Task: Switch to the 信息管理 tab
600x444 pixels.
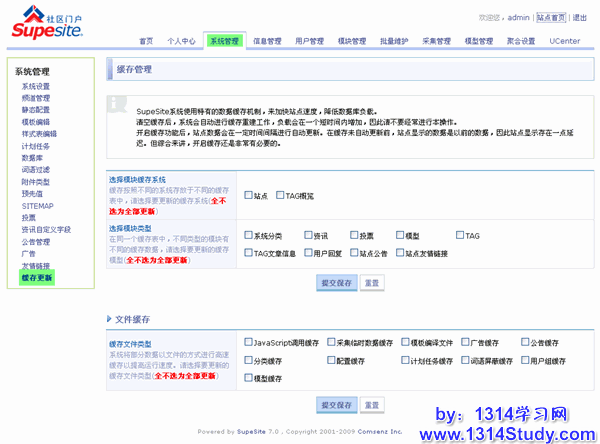Action: click(x=267, y=41)
